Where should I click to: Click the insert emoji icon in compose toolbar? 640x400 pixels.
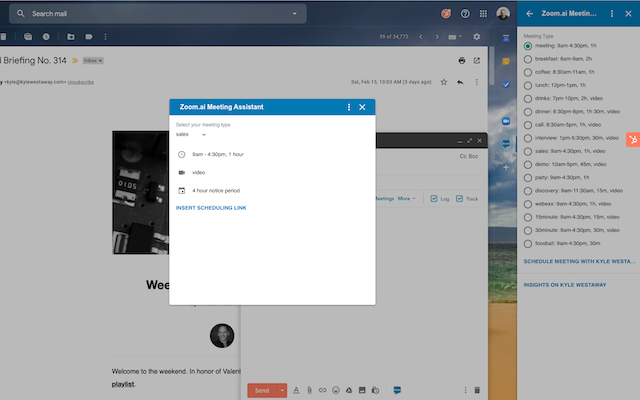336,389
